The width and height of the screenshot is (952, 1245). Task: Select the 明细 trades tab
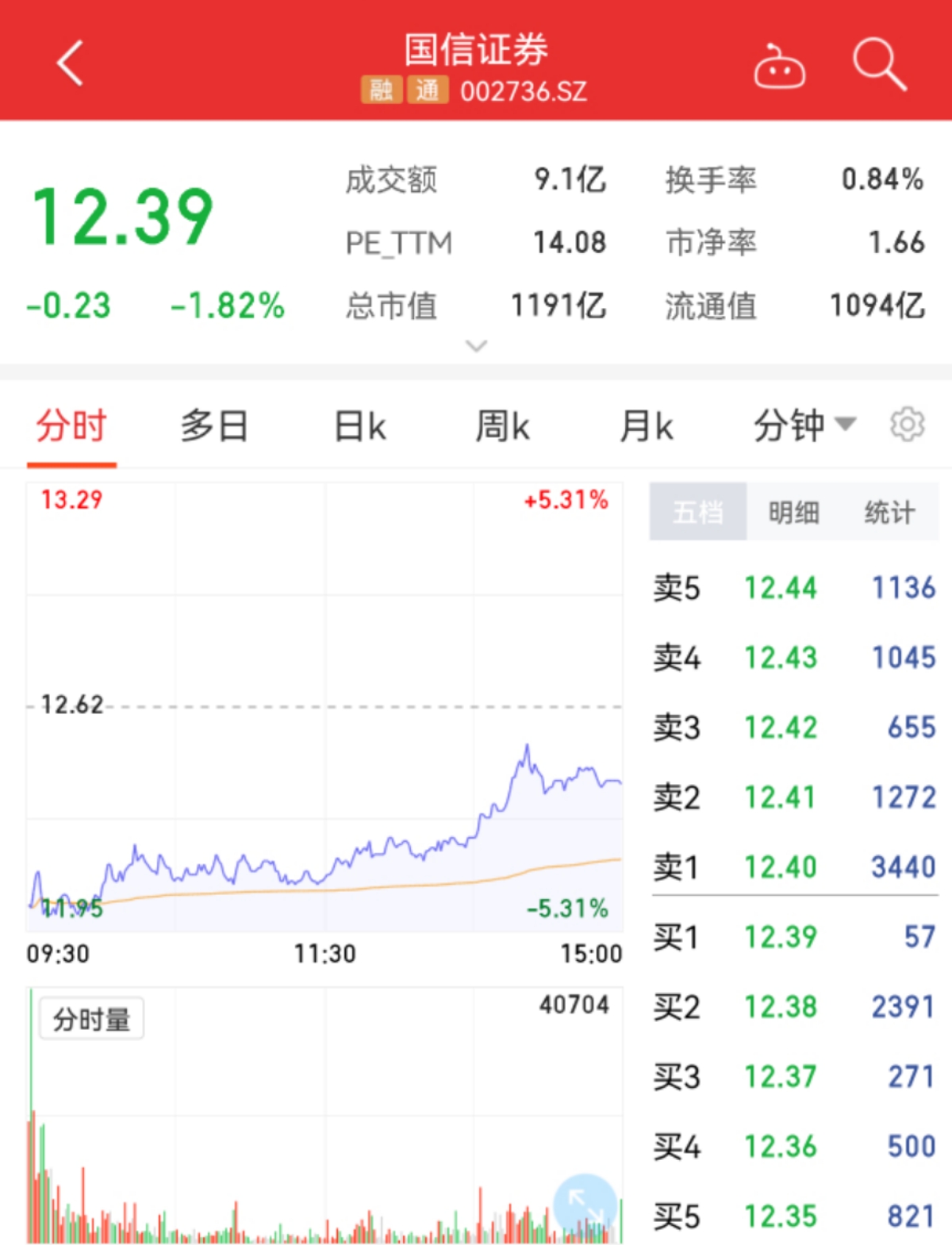[793, 512]
